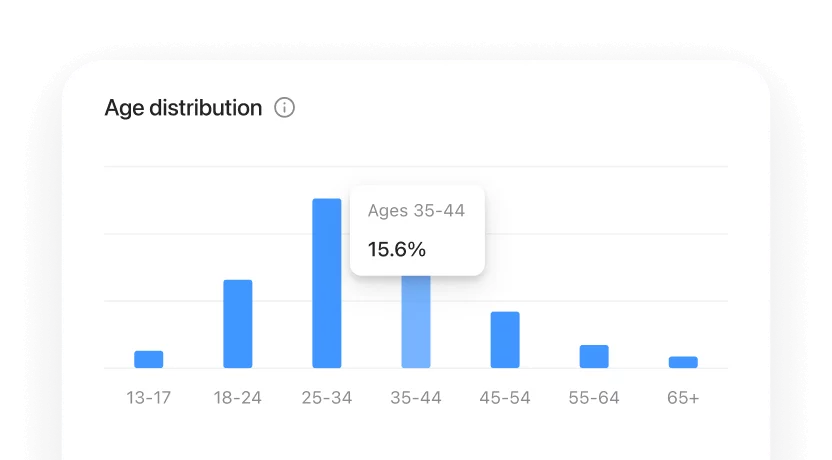Click the Age distribution heading

click(183, 108)
